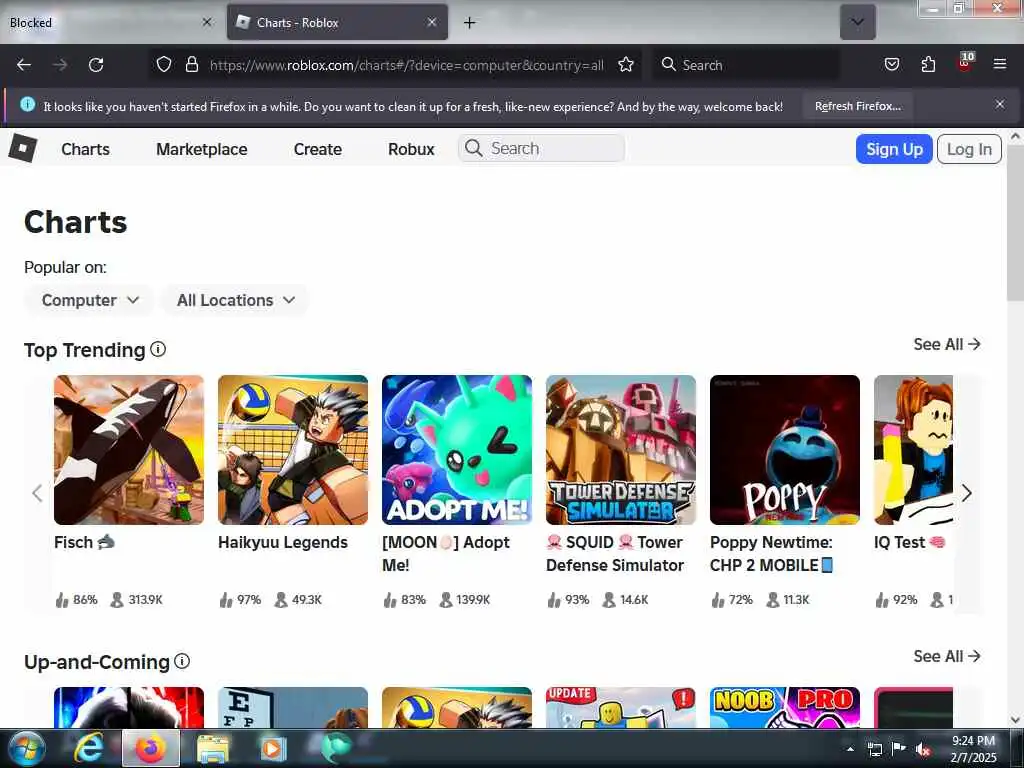Open the Marketplace nav item
The image size is (1024, 768).
(202, 149)
